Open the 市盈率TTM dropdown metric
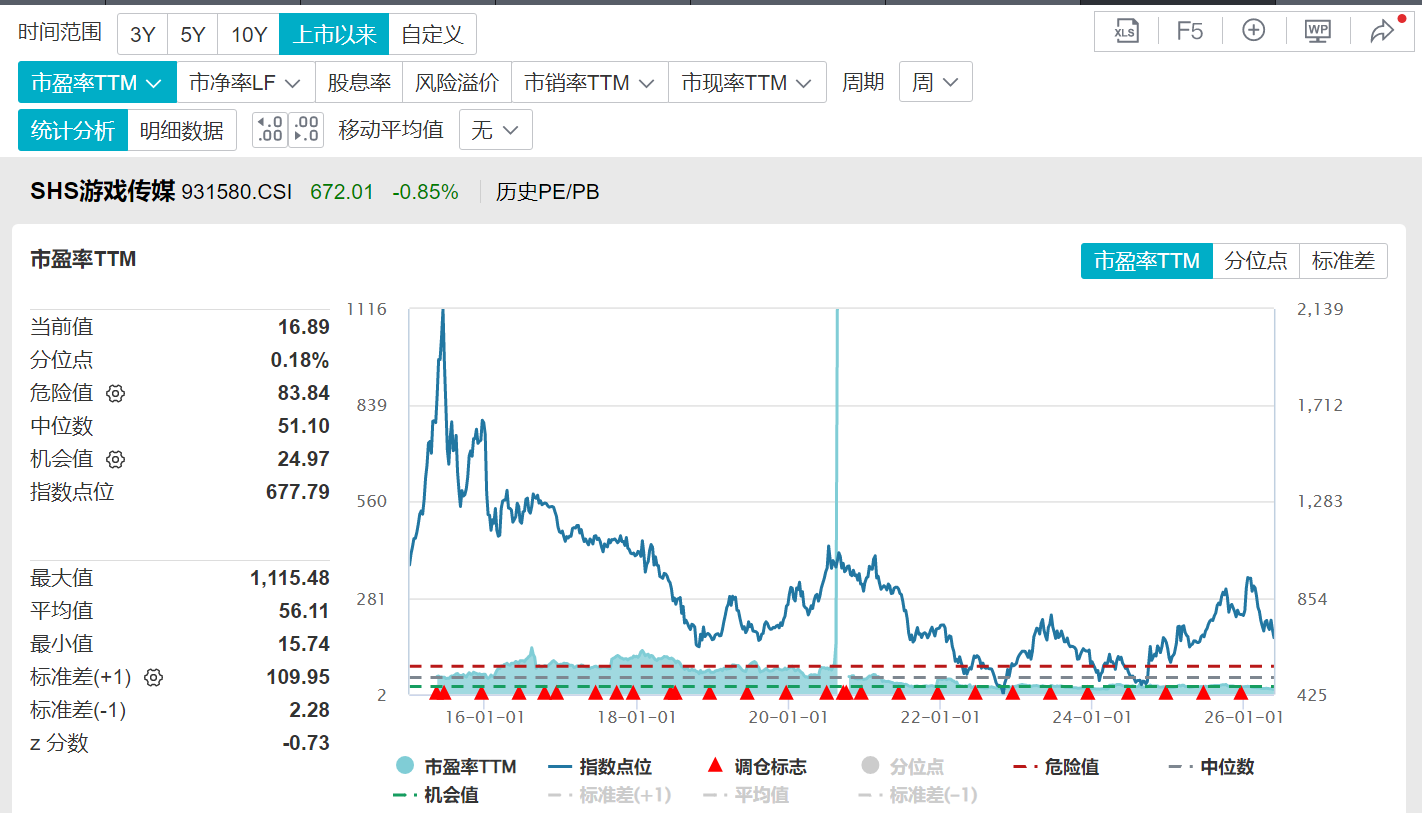 (x=97, y=82)
